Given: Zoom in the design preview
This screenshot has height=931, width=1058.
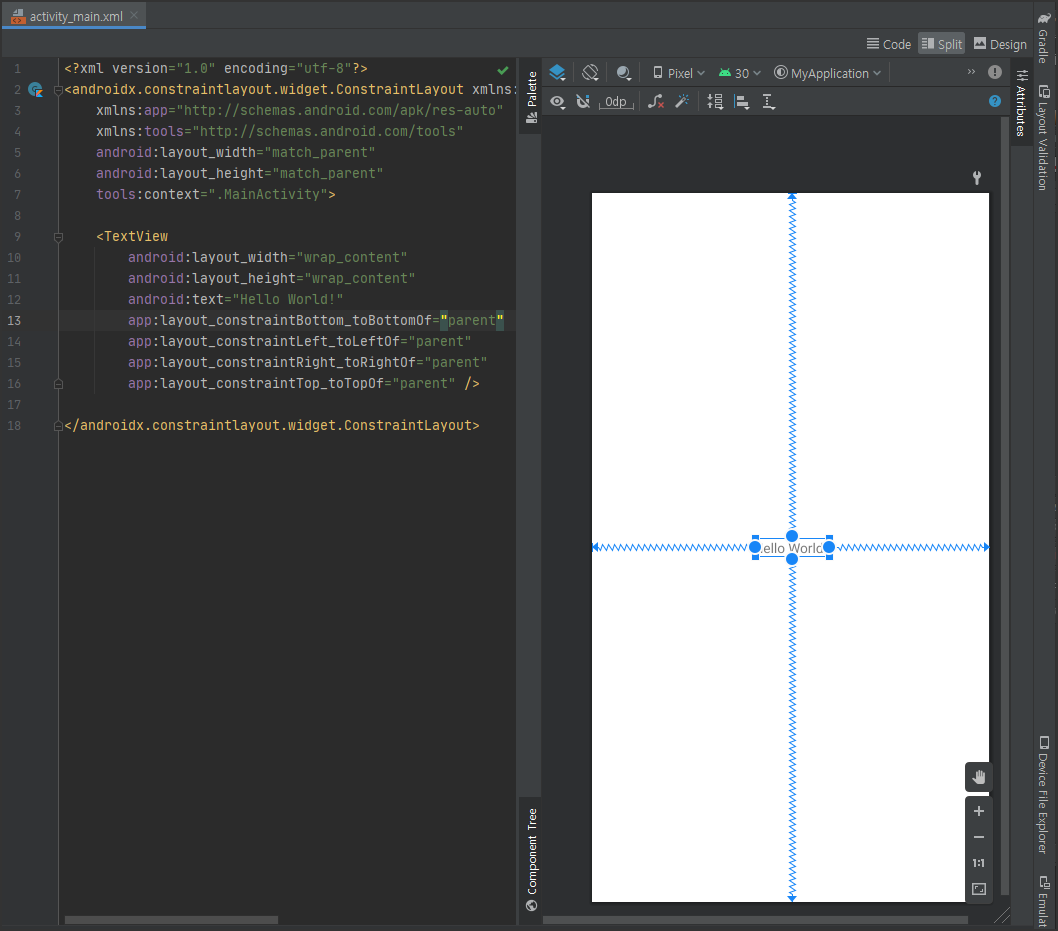Looking at the screenshot, I should pyautogui.click(x=978, y=811).
